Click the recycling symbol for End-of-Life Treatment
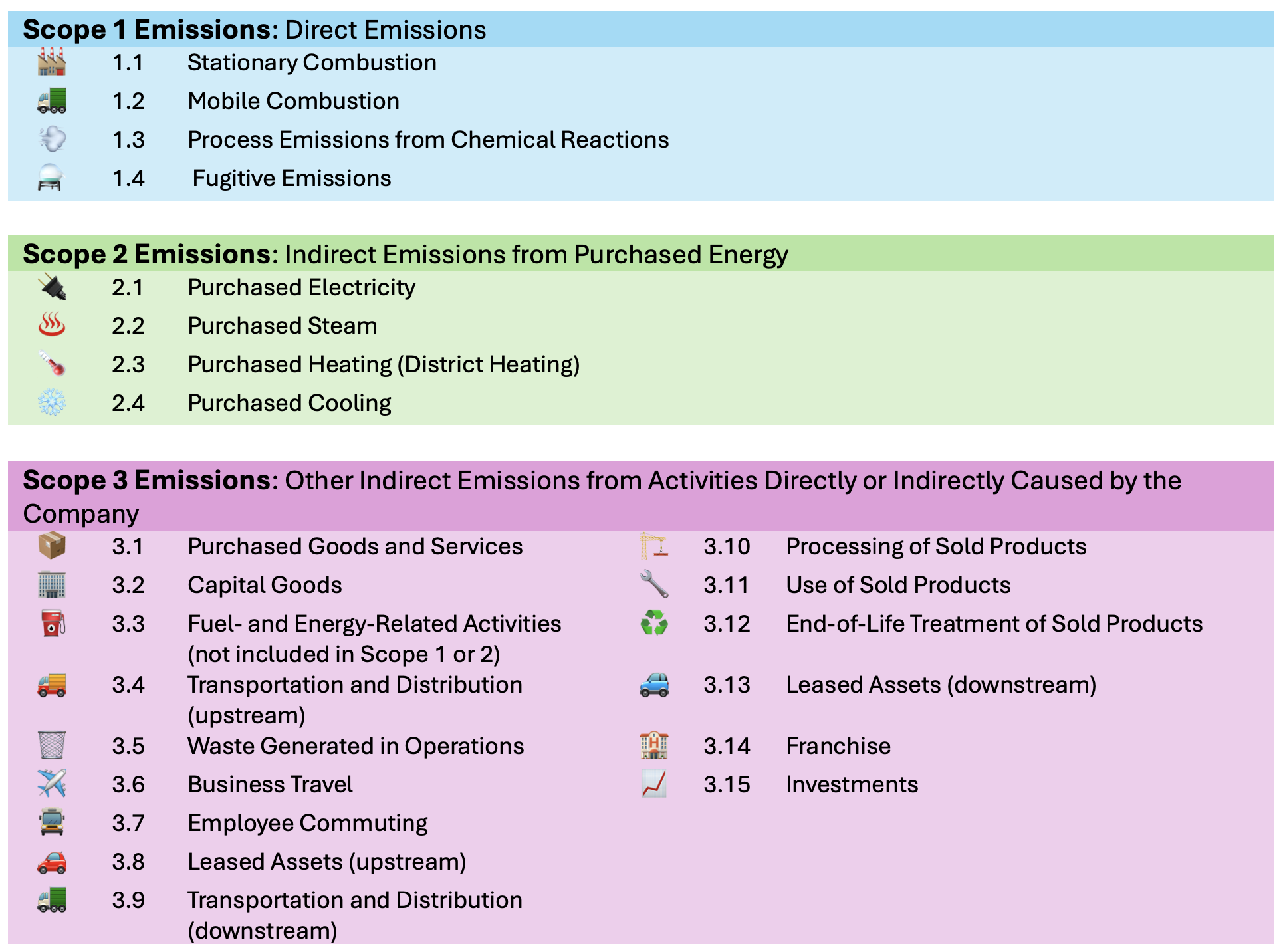This screenshot has height=952, width=1283. point(653,624)
